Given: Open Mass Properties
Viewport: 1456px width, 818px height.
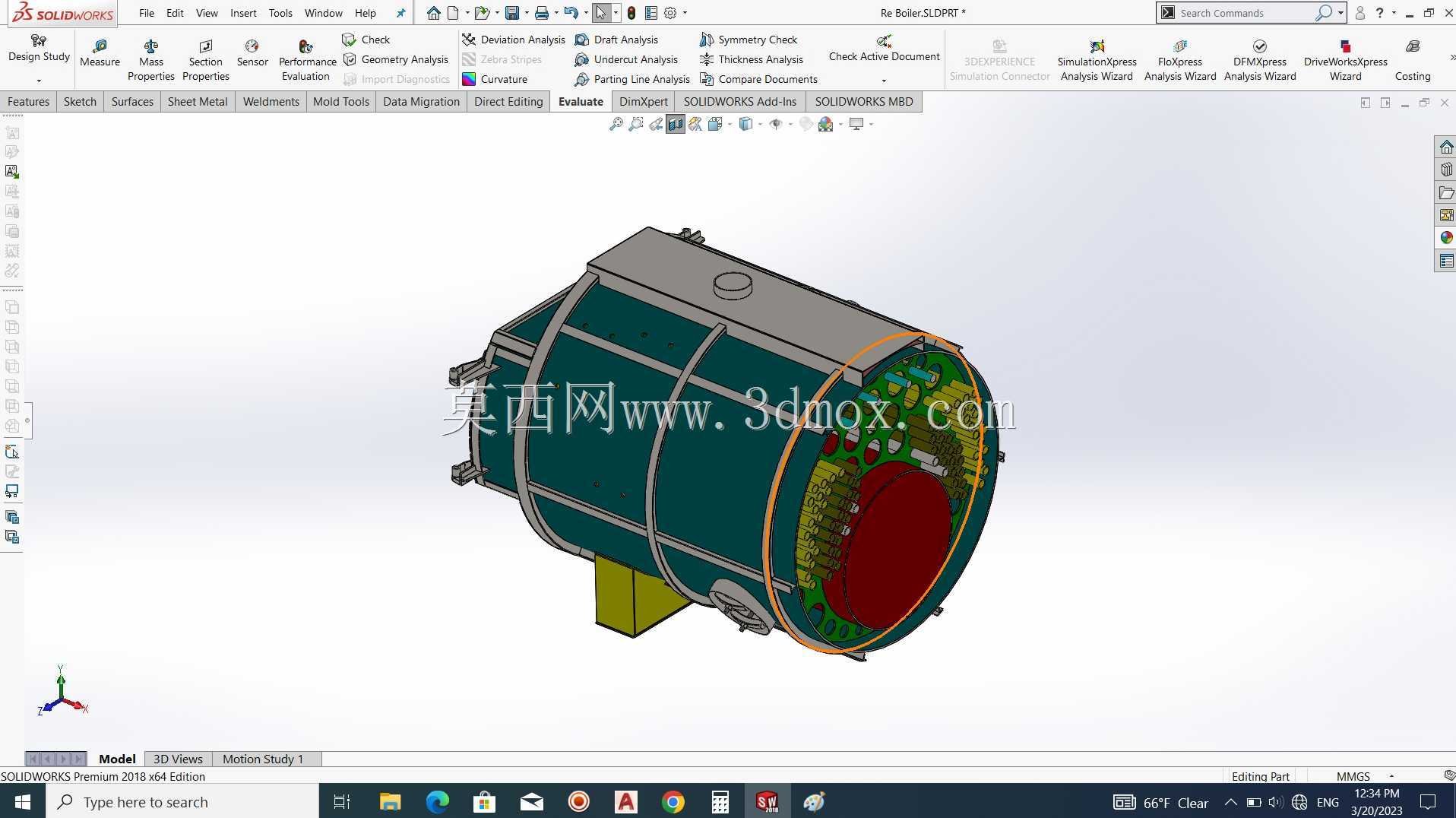Looking at the screenshot, I should [x=150, y=60].
